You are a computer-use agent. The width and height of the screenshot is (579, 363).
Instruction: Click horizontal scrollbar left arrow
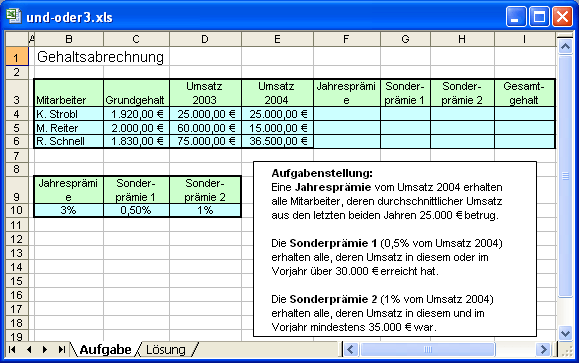pos(351,349)
